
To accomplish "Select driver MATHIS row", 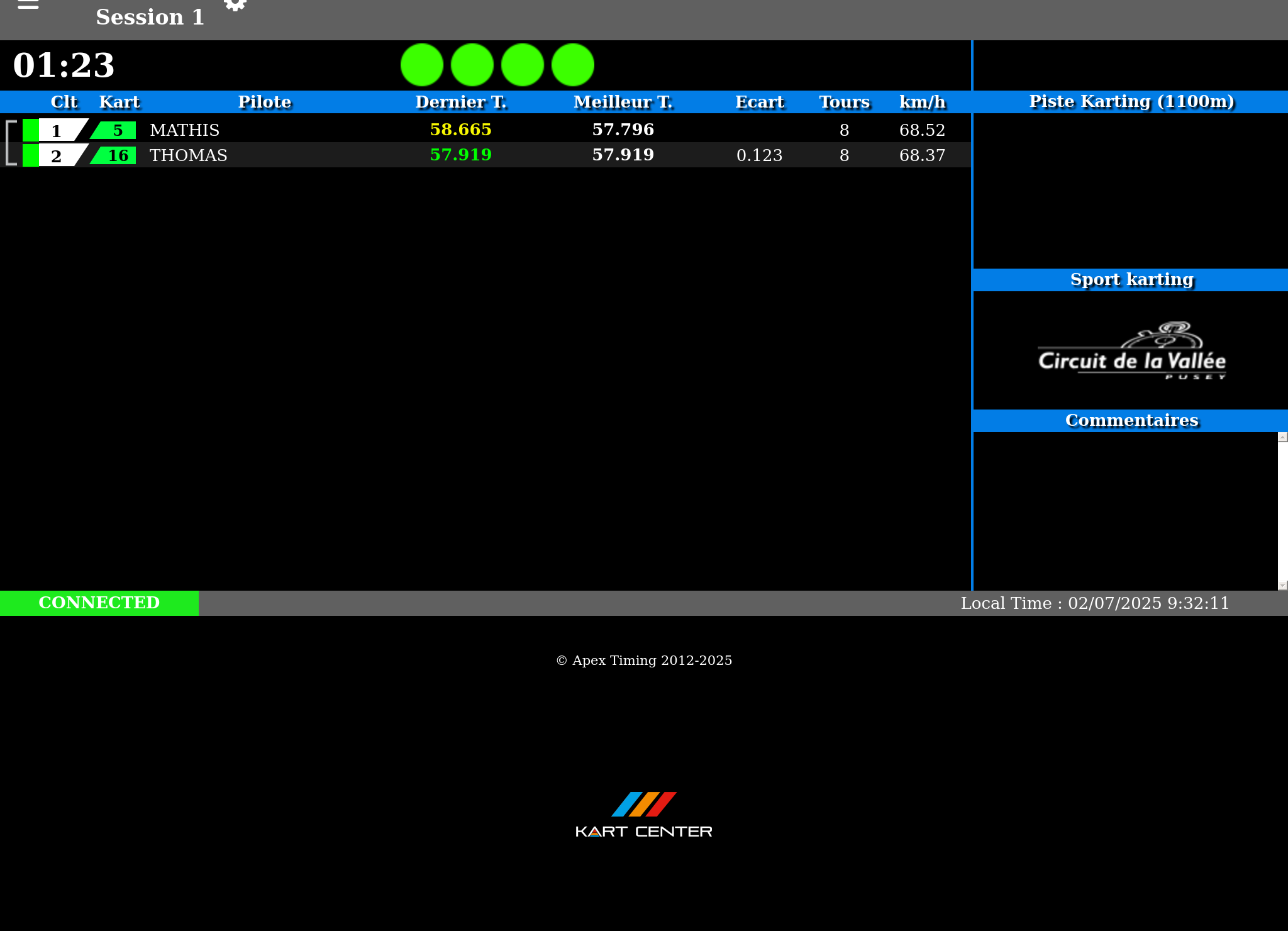I will pos(185,130).
